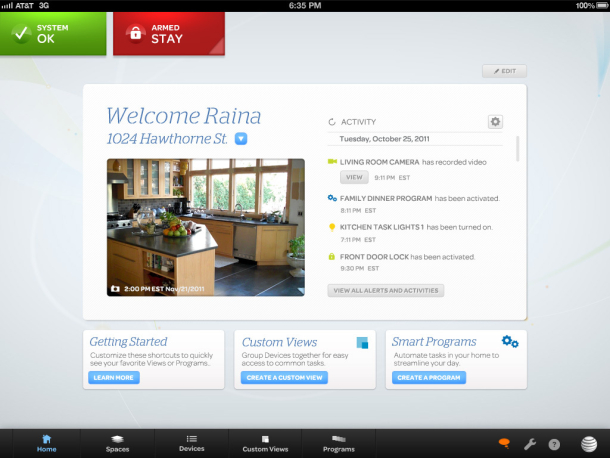The height and width of the screenshot is (458, 610).
Task: Click the activity refresh icon
Action: point(332,122)
